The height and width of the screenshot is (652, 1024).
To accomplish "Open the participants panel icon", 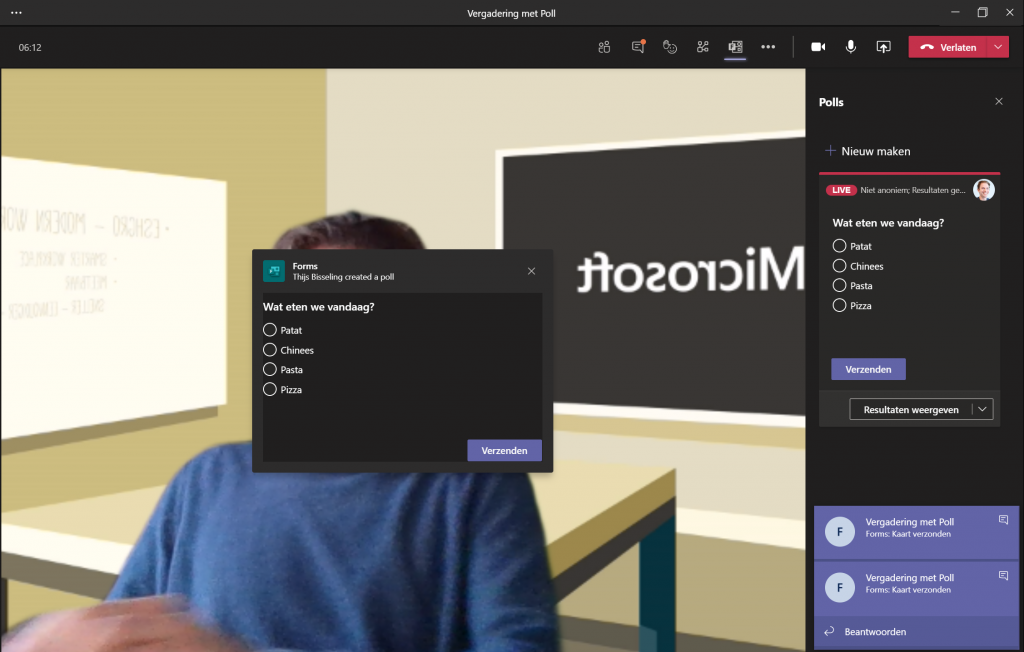I will tap(604, 47).
